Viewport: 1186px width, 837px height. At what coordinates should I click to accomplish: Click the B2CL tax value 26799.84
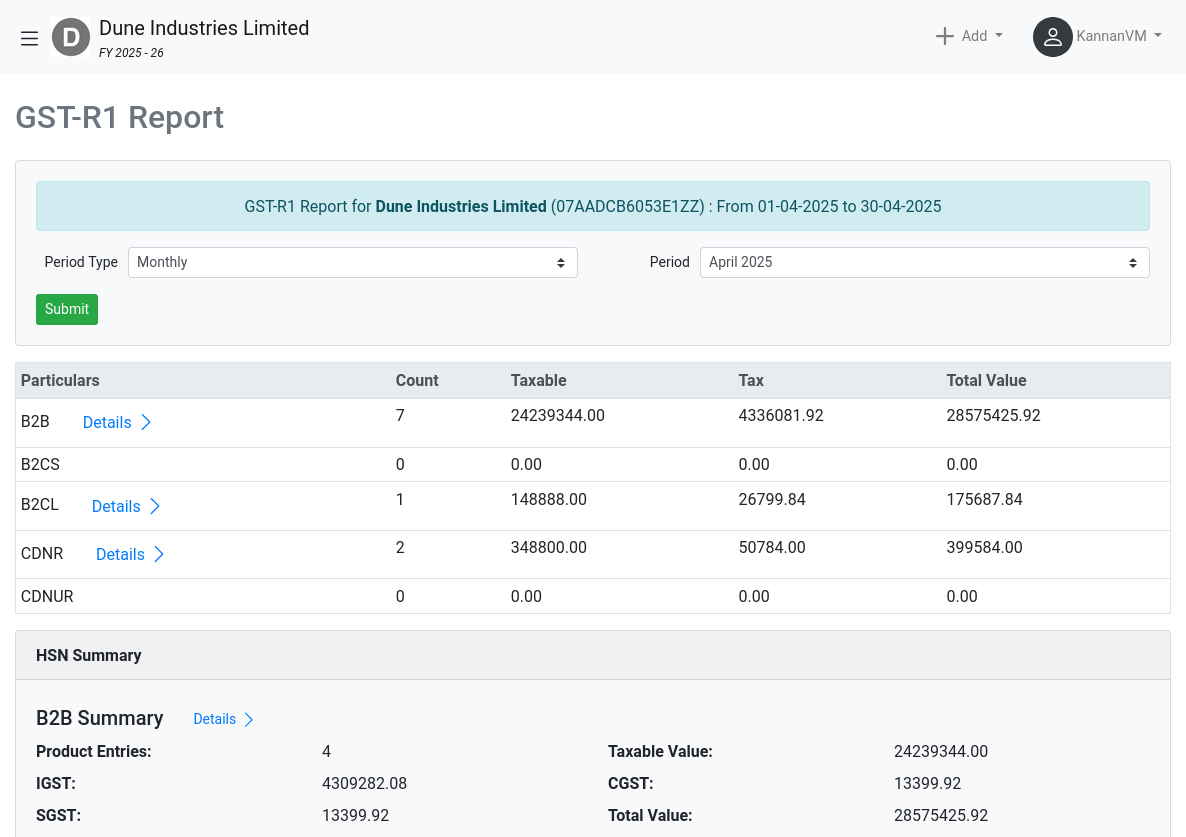coord(772,500)
